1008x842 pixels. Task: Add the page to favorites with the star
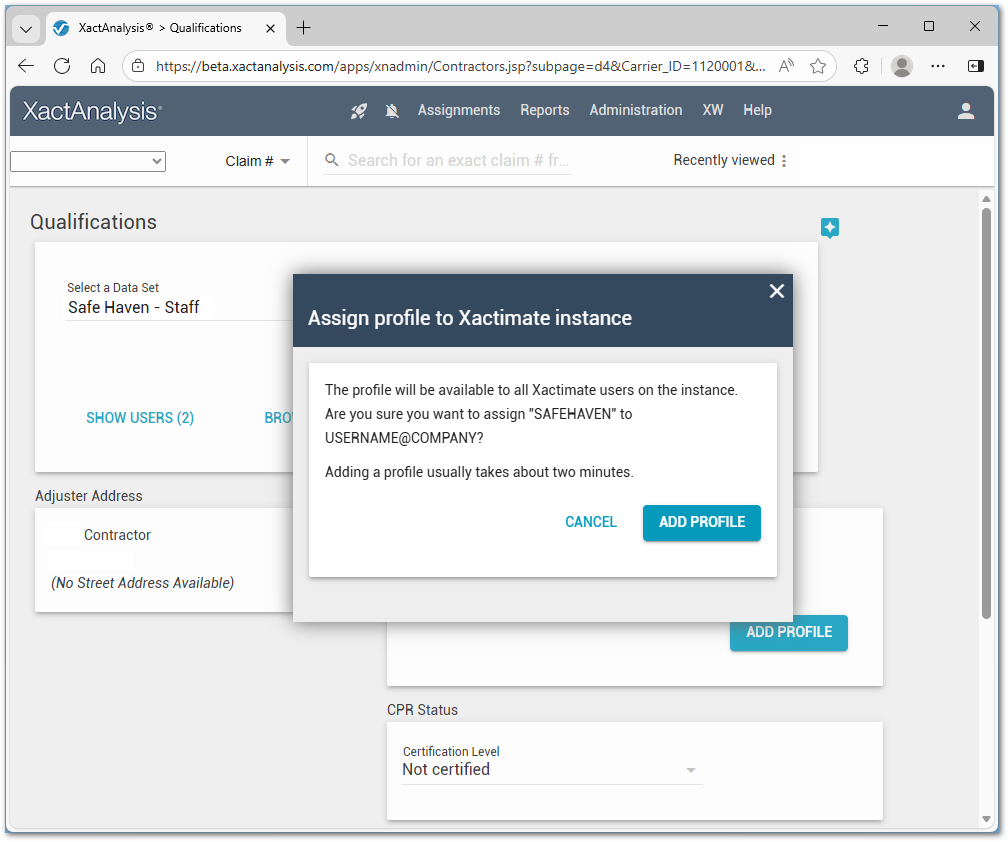(x=818, y=66)
